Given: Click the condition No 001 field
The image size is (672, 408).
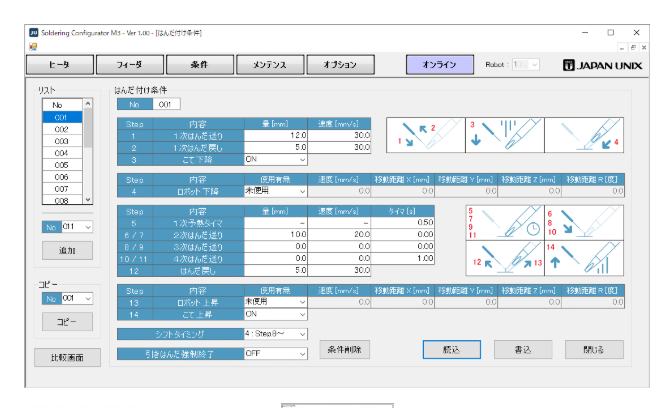Looking at the screenshot, I should tap(166, 104).
